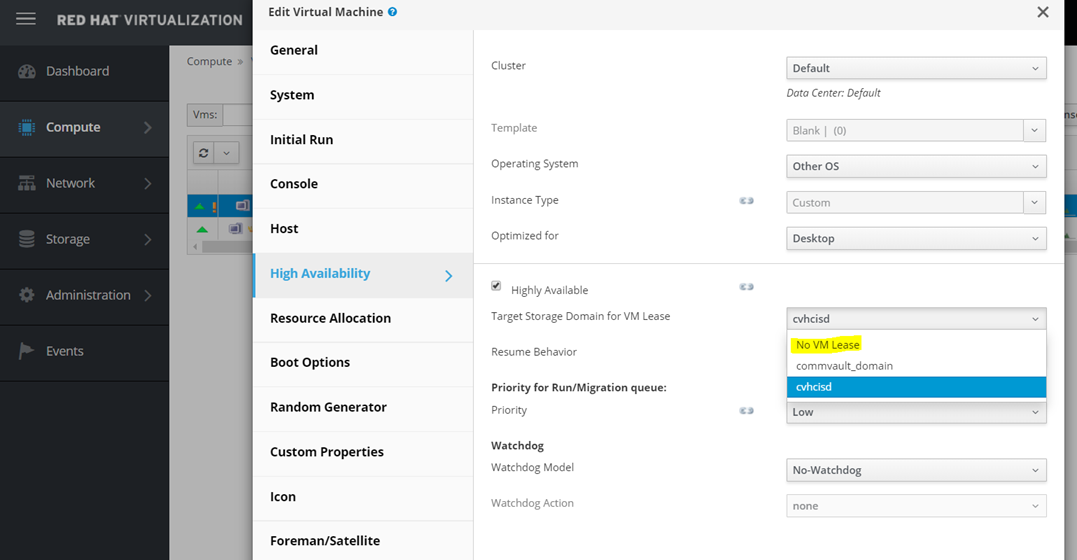Open Dashboard in the sidebar
The height and width of the screenshot is (560, 1077).
click(x=84, y=71)
